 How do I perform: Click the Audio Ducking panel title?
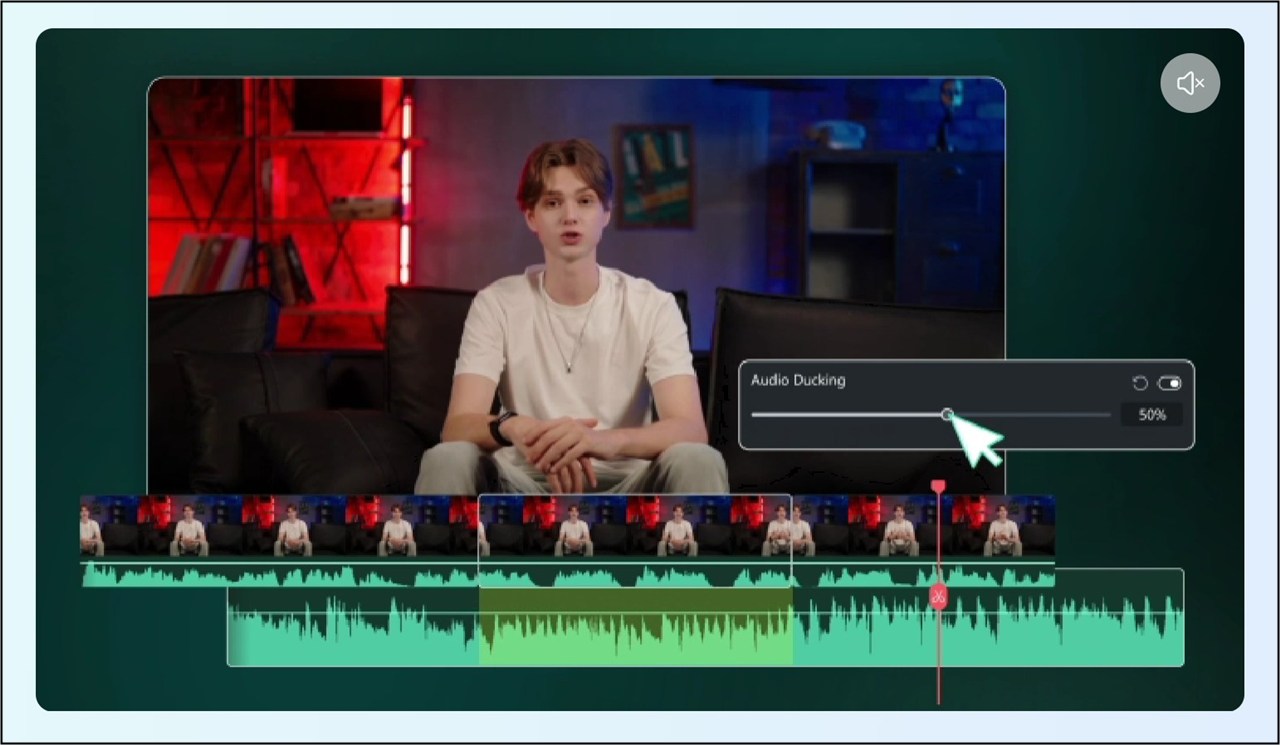[797, 380]
